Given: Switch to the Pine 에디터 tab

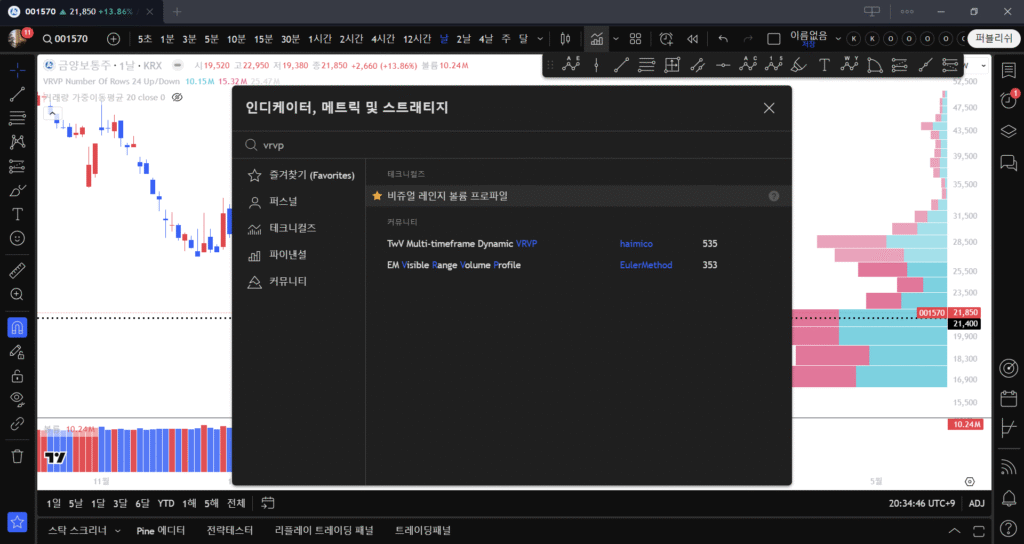Looking at the screenshot, I should (161, 531).
